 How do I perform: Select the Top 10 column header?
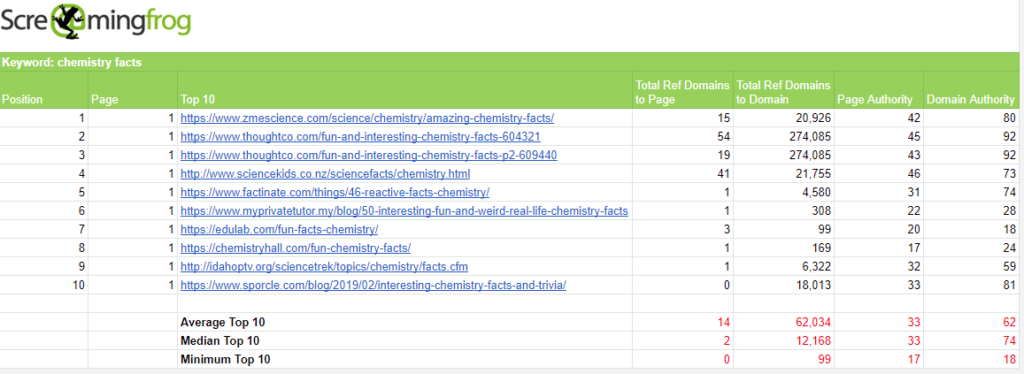tap(405, 90)
